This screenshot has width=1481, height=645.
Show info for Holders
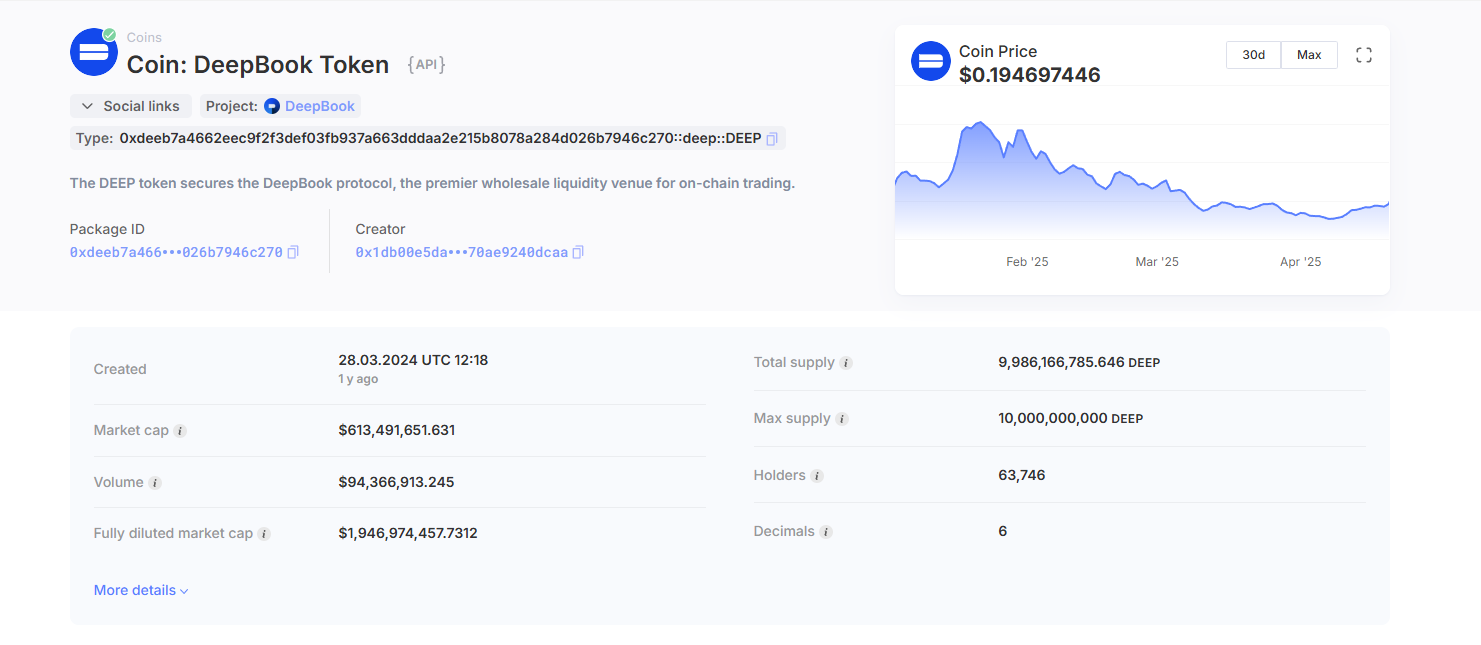[x=817, y=476]
